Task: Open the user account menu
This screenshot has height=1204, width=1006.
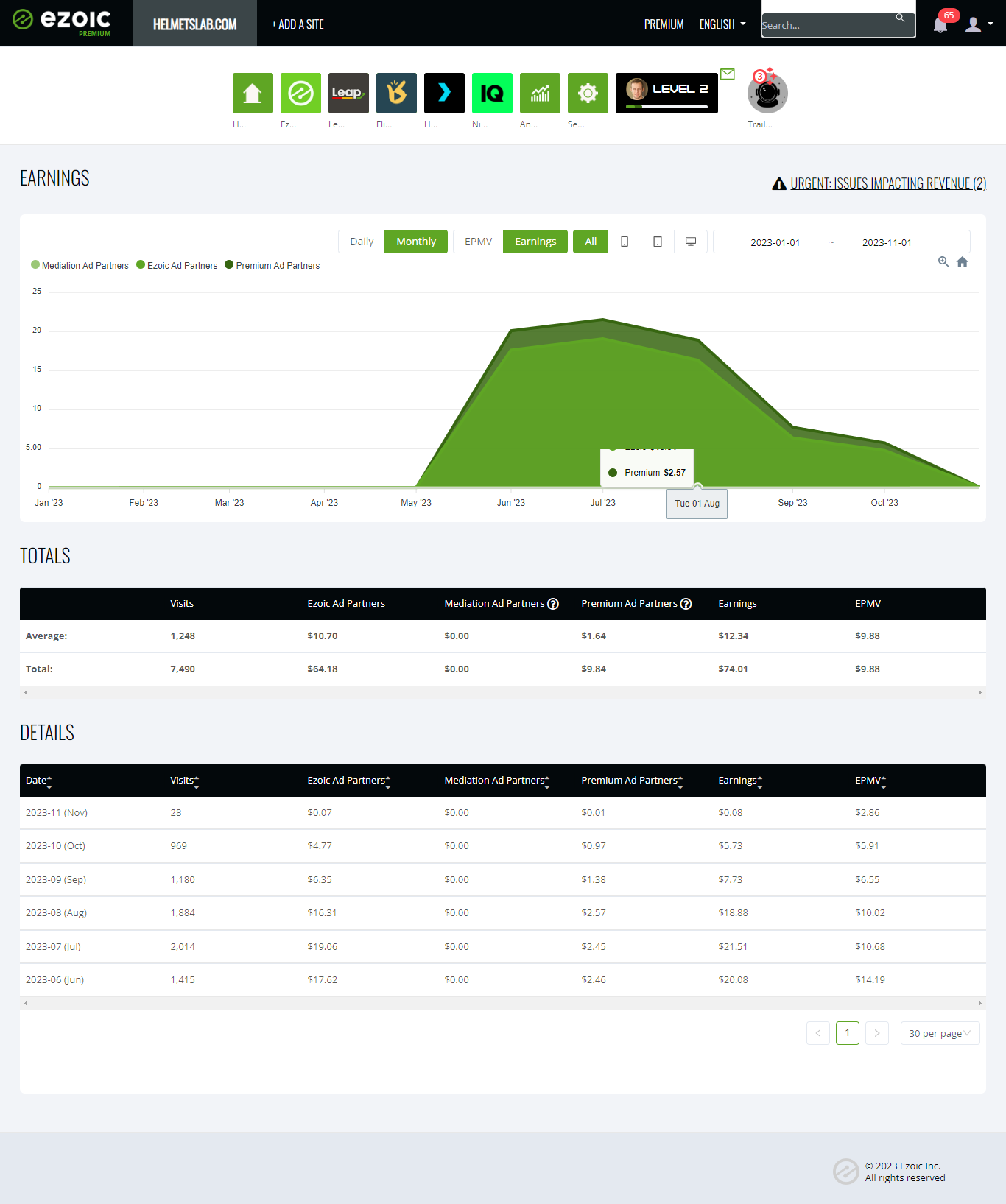Action: 979,24
